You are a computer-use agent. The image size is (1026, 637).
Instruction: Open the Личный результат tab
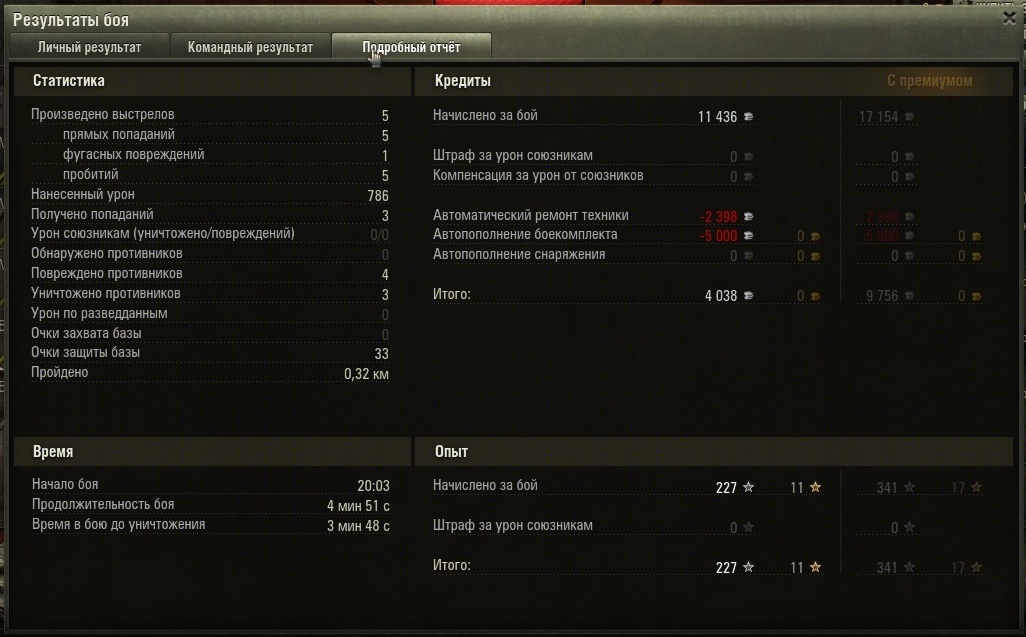[x=89, y=47]
